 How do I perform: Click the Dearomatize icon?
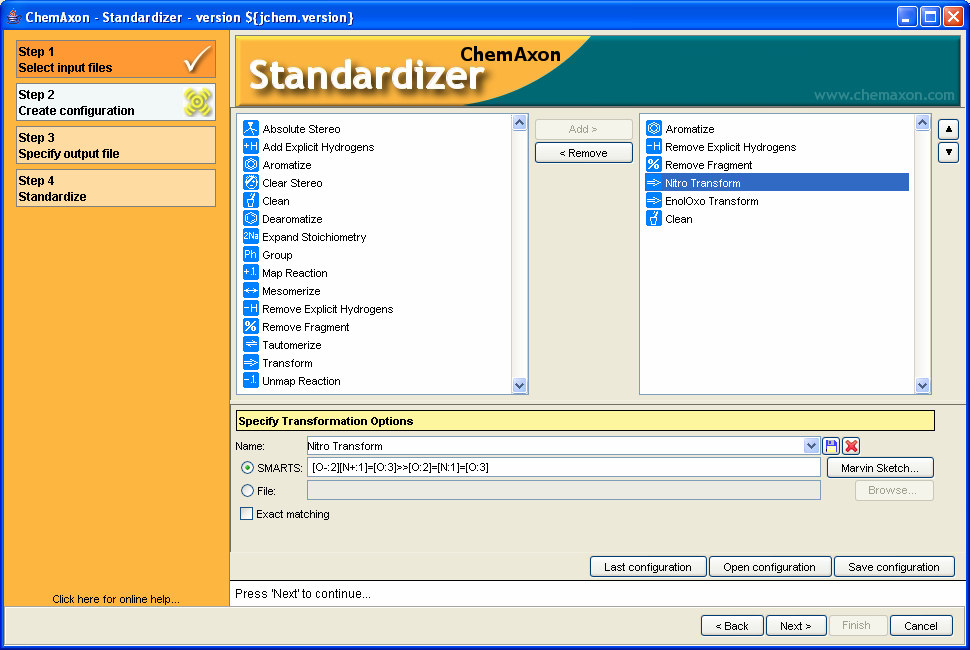(251, 218)
